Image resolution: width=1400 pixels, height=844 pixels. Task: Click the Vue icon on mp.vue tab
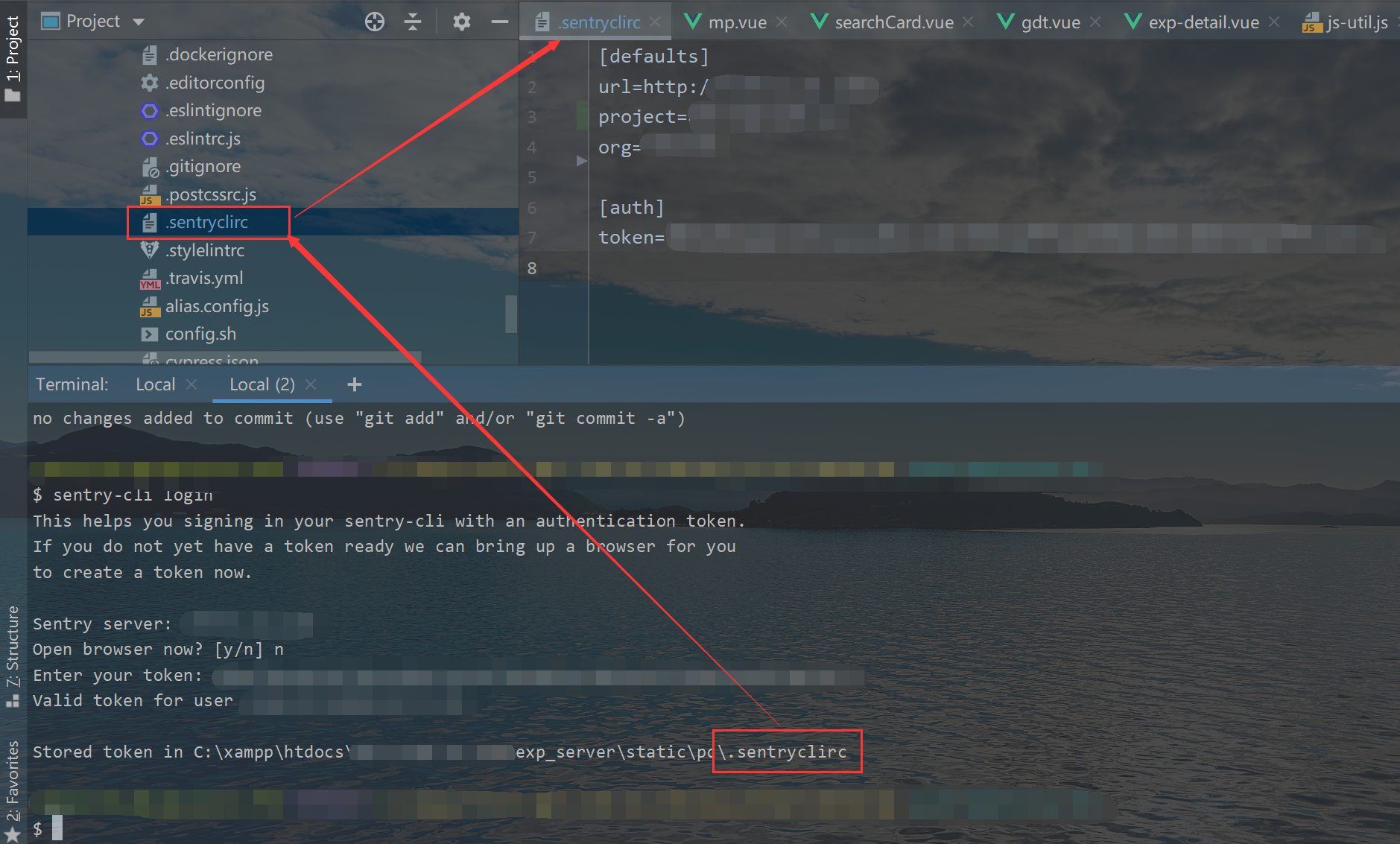coord(693,22)
